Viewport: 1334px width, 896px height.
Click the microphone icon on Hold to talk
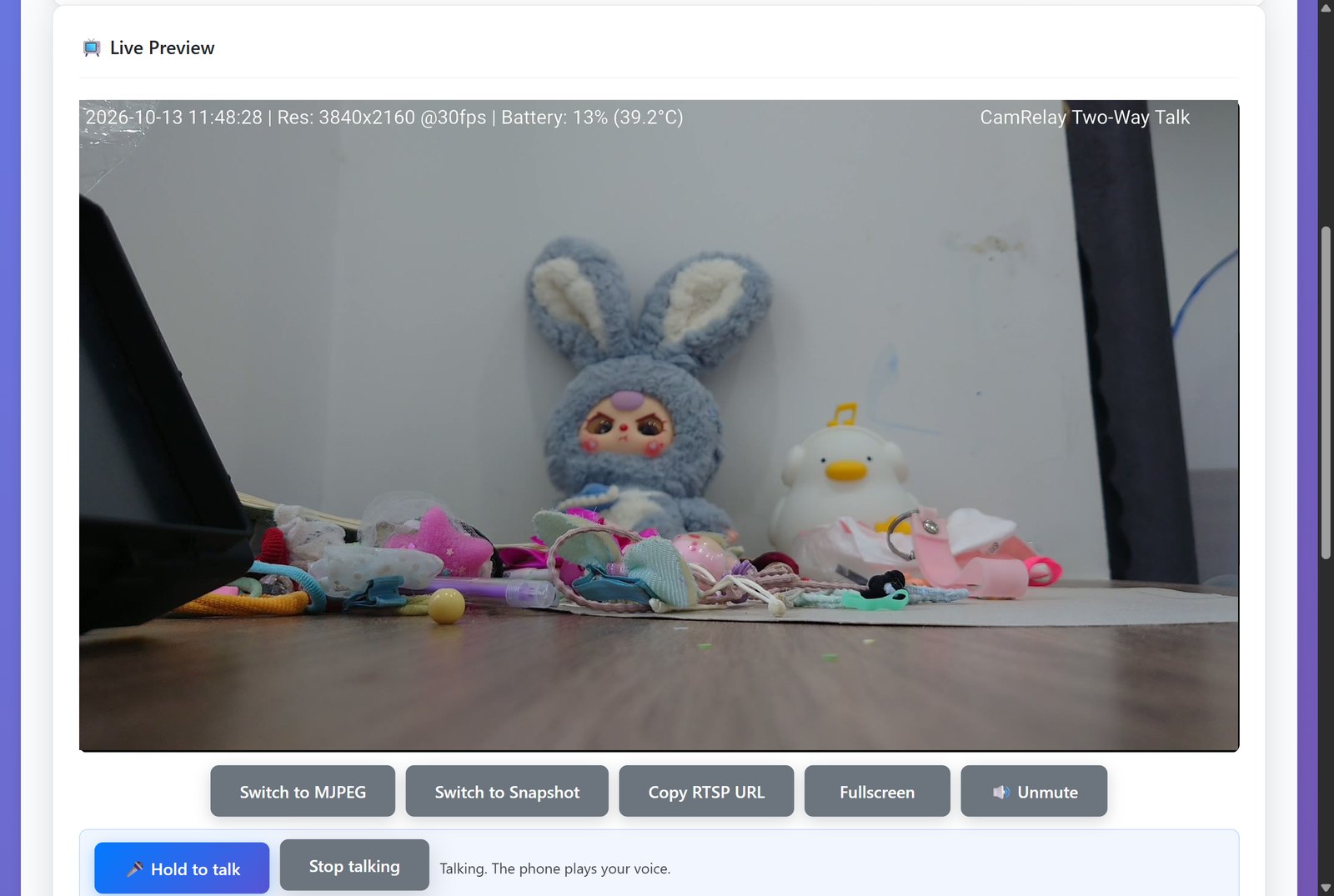134,868
